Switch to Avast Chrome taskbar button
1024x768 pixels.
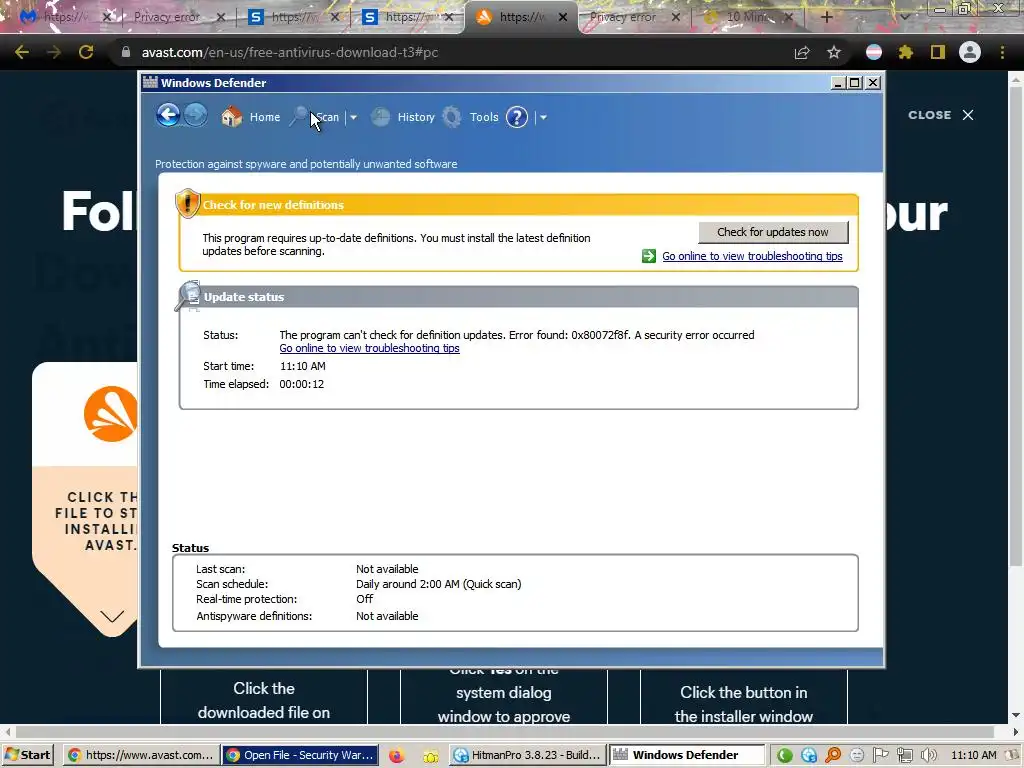141,755
